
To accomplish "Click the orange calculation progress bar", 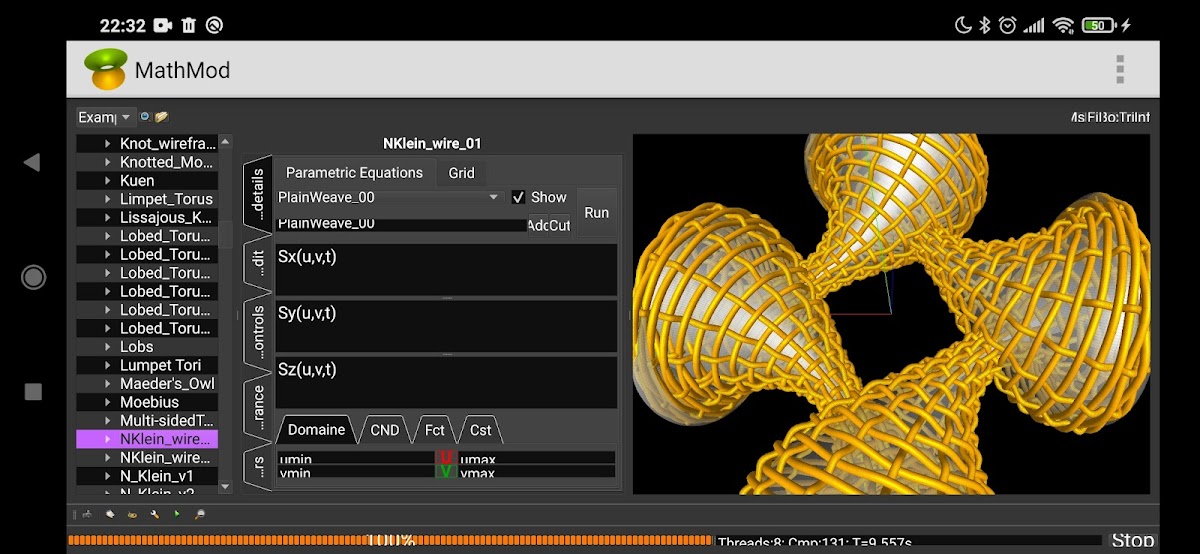I will pos(390,541).
